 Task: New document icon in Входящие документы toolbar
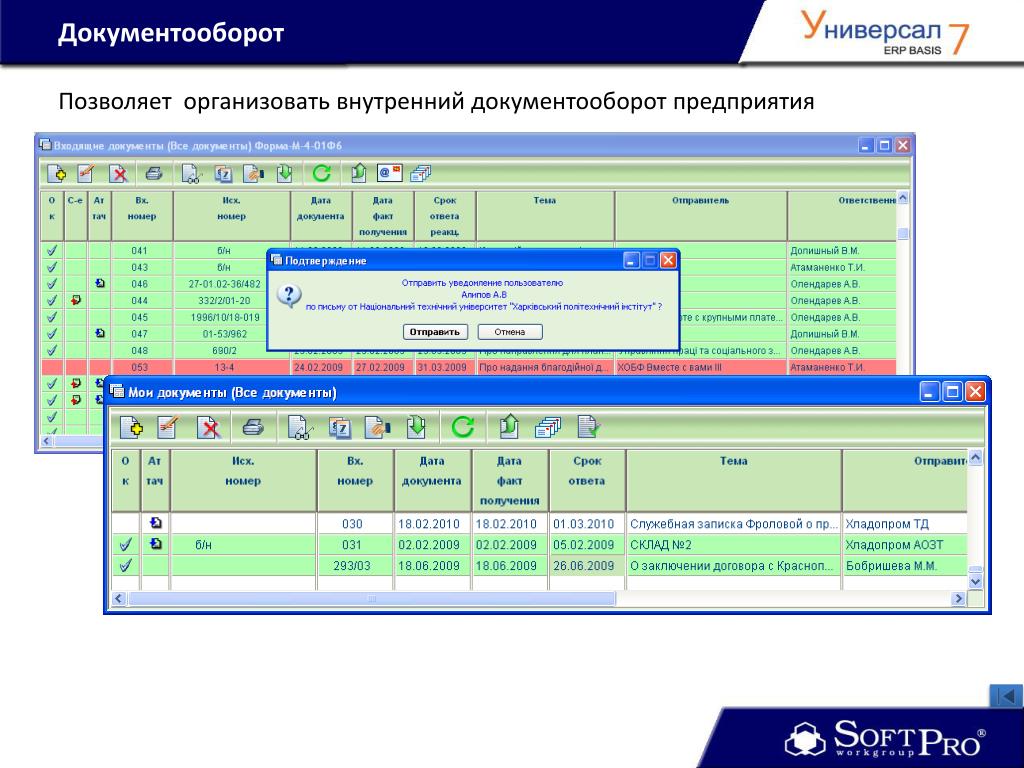(x=57, y=173)
